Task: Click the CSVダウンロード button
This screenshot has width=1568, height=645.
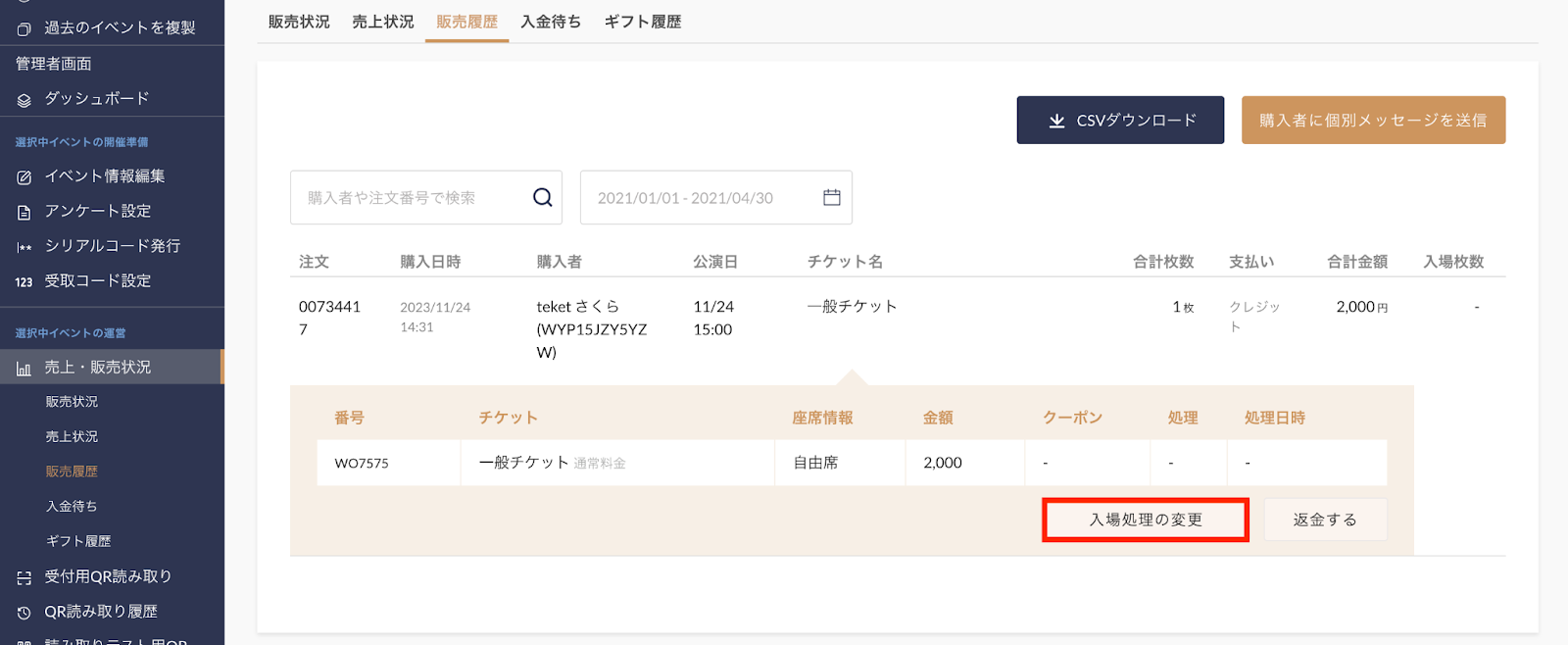Action: [1120, 120]
